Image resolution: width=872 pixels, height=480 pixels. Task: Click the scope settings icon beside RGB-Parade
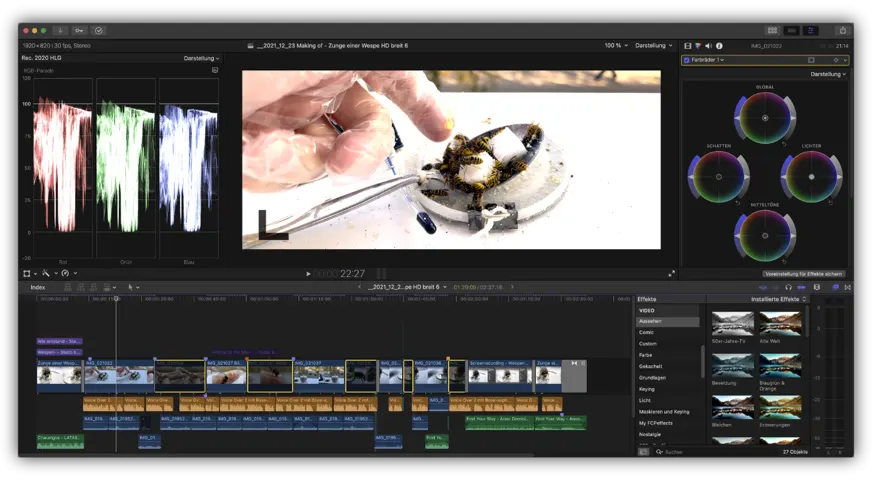[x=215, y=71]
